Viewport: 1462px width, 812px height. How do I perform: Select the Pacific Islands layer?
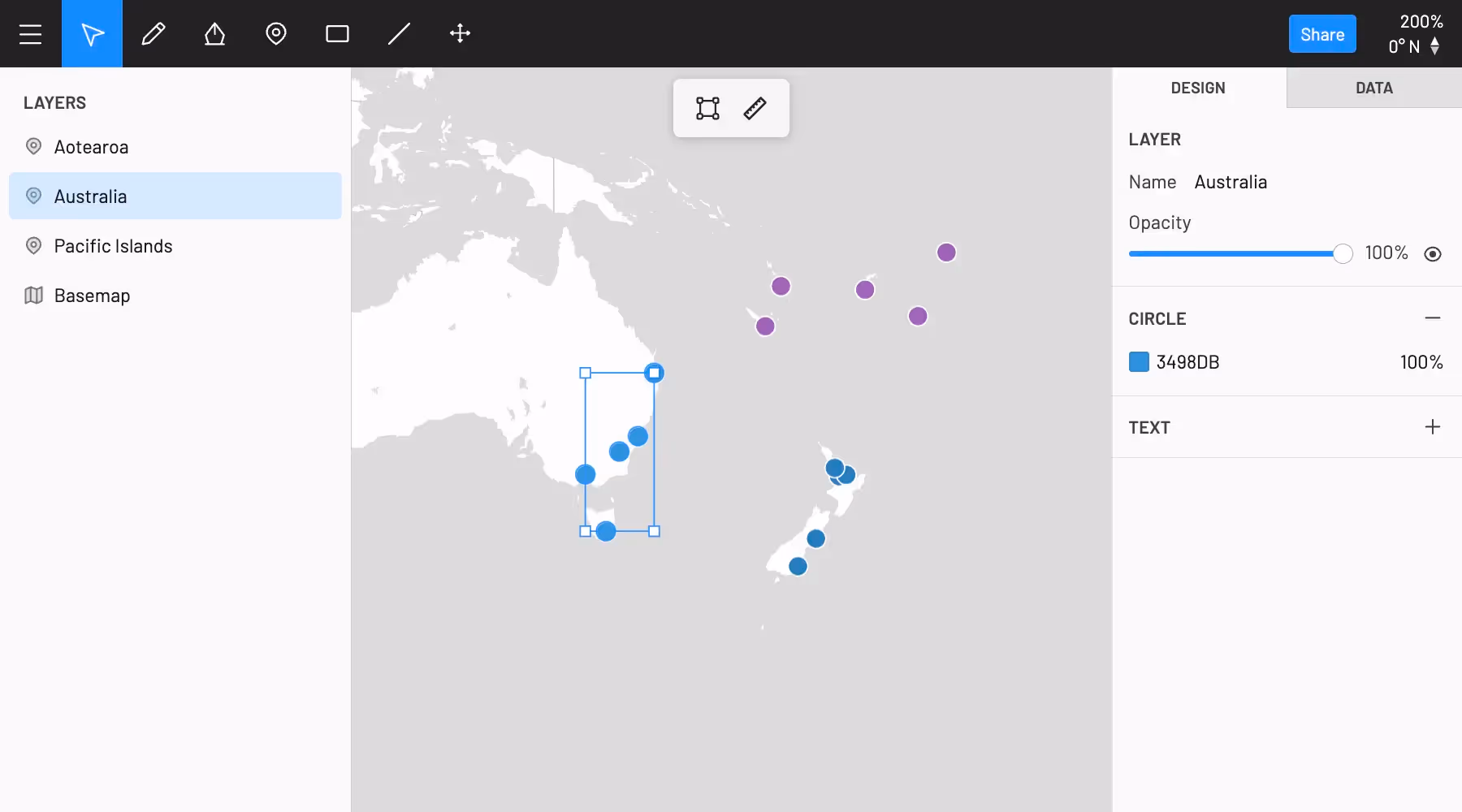pos(113,246)
